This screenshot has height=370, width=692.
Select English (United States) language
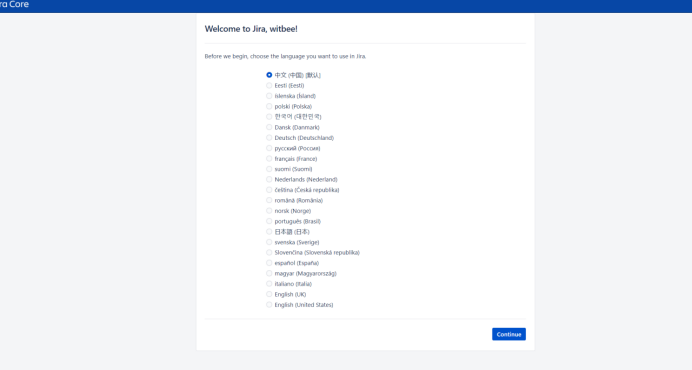(x=269, y=305)
